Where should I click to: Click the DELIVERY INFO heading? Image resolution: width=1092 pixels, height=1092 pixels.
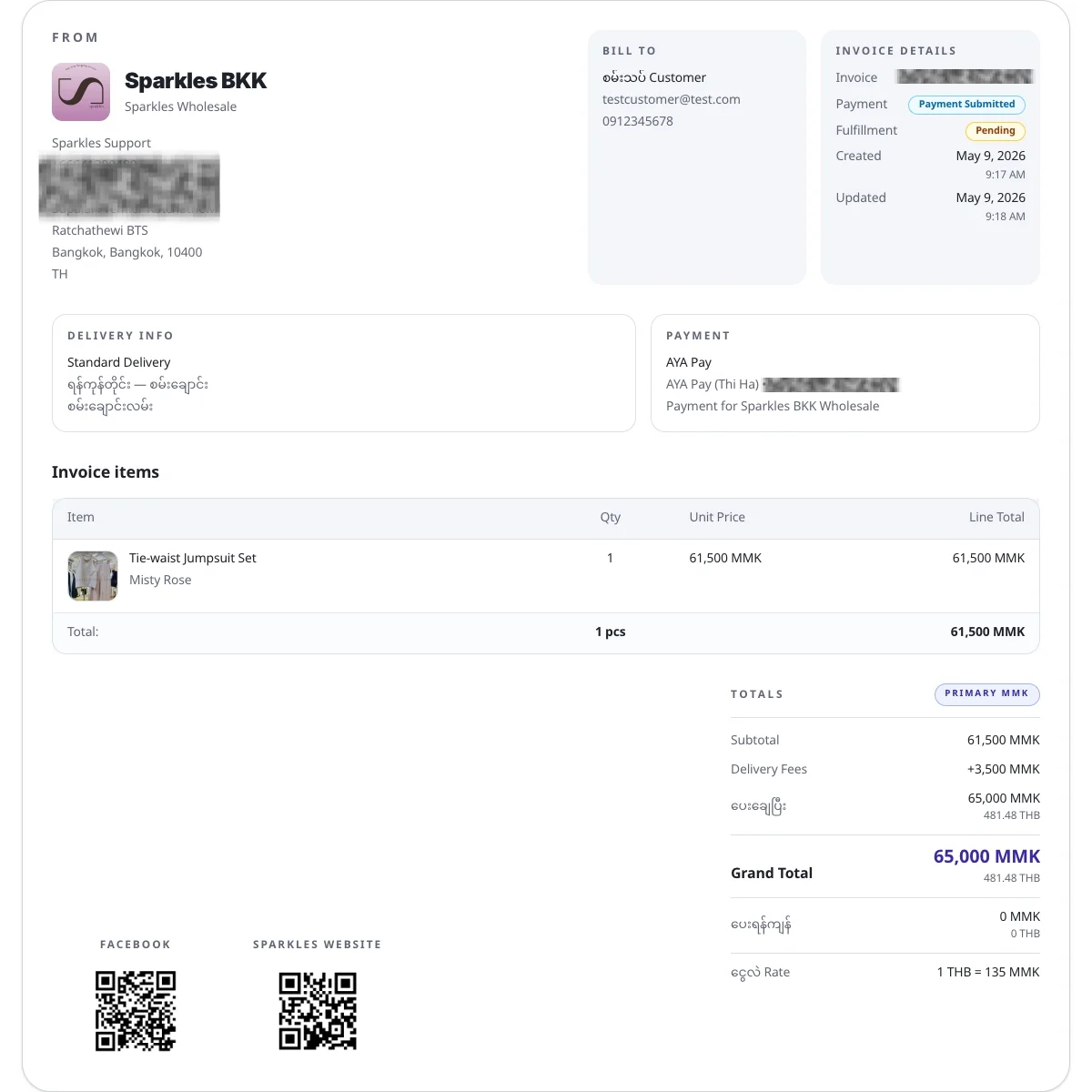tap(120, 336)
